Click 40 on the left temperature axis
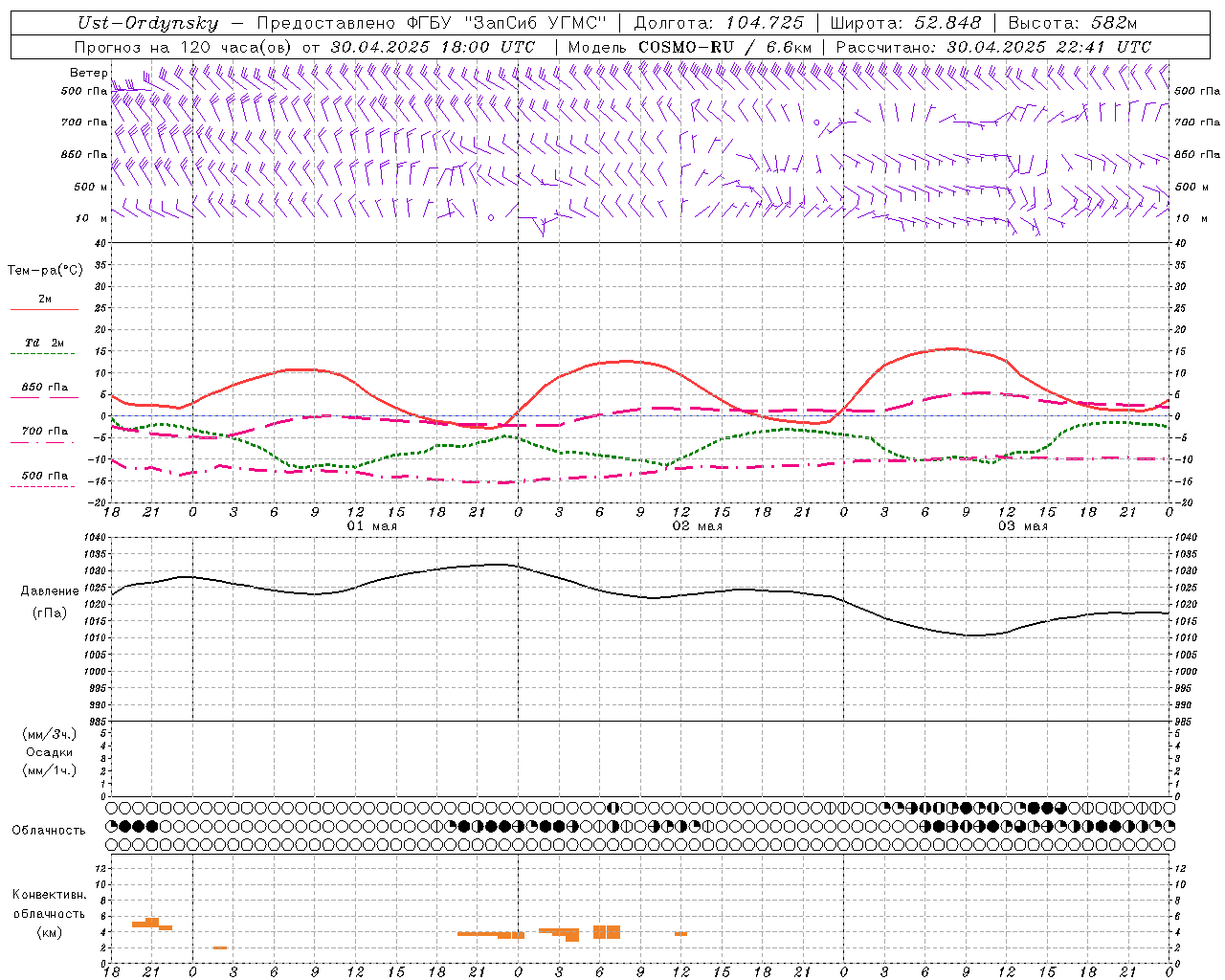The height and width of the screenshot is (980, 1225). click(100, 243)
